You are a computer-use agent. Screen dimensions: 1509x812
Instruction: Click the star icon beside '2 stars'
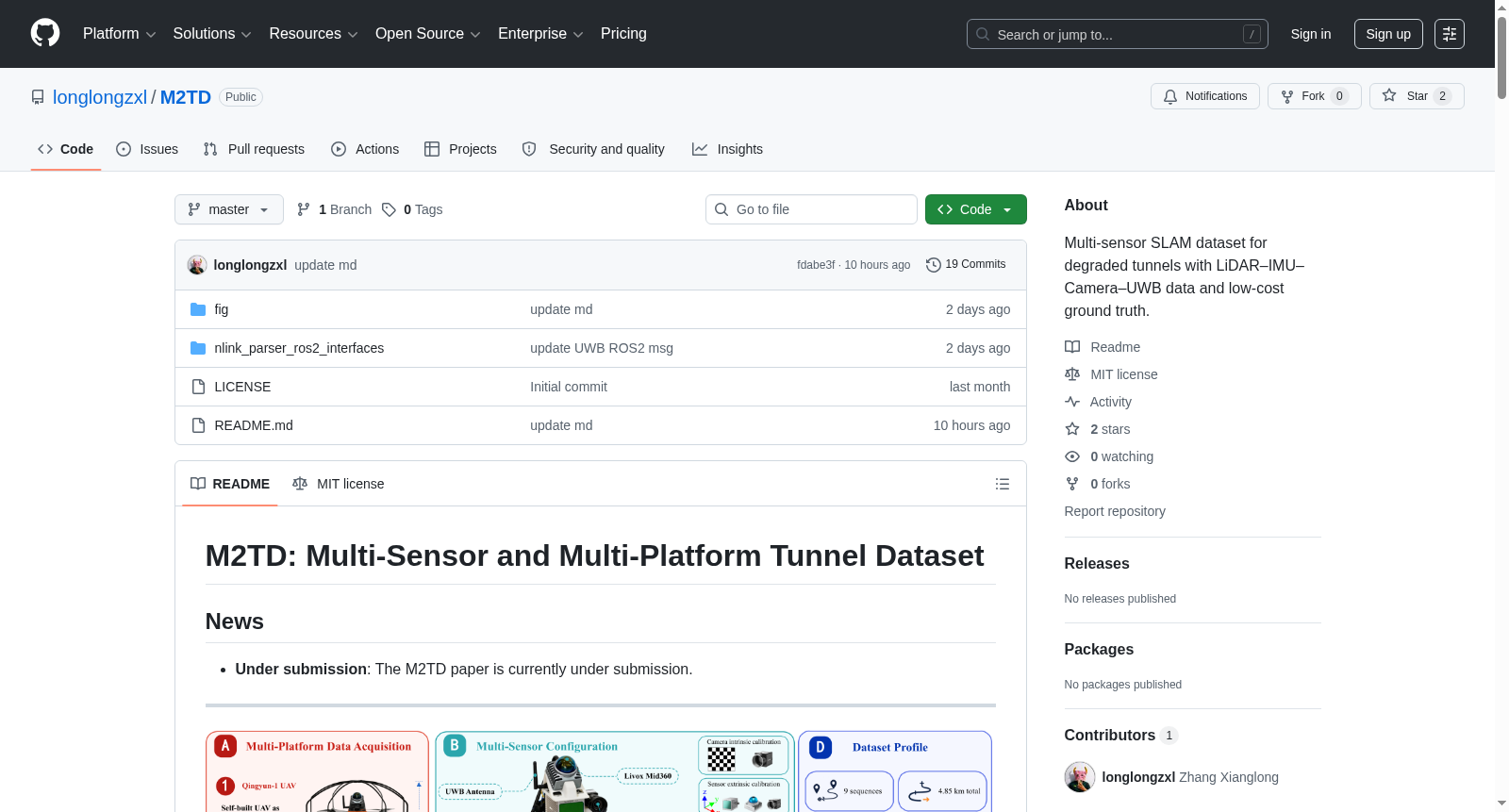[1072, 429]
